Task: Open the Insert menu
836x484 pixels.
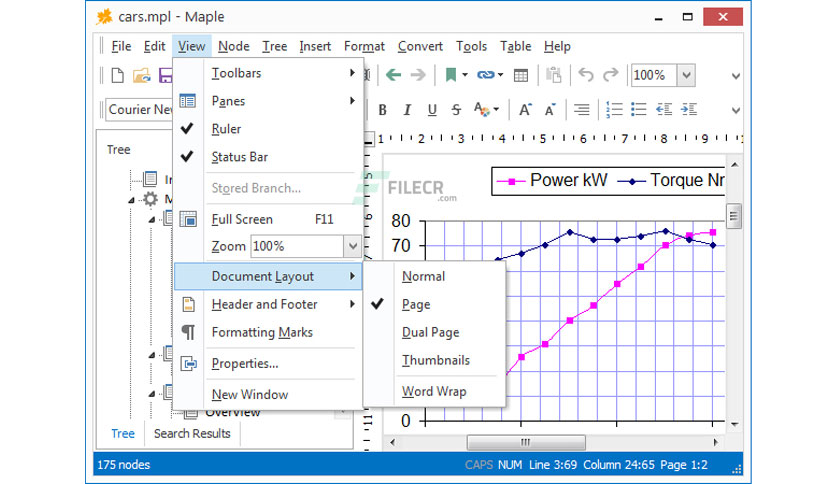Action: [315, 46]
